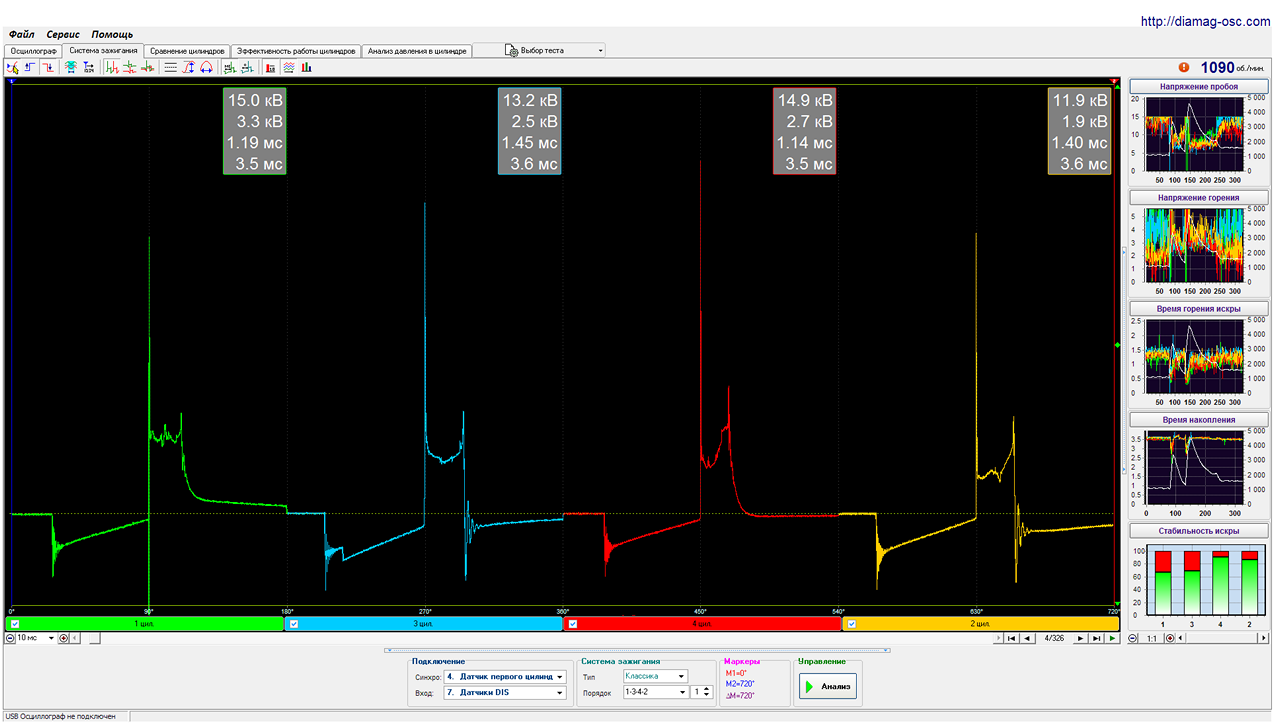
Task: Click right arrow of side chart scrollbar
Action: (1263, 638)
